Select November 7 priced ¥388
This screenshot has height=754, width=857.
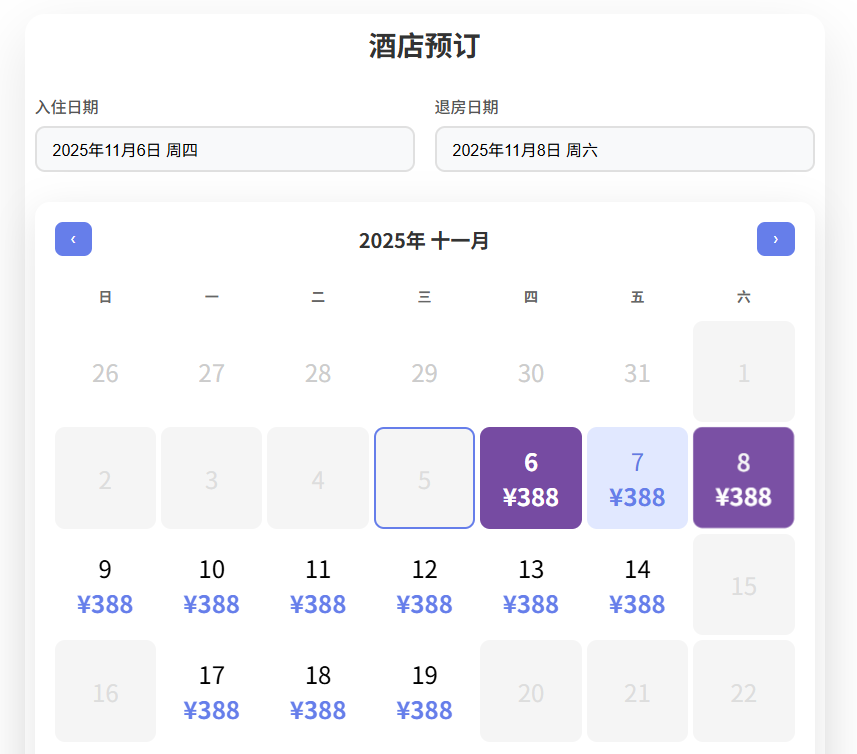coord(637,478)
